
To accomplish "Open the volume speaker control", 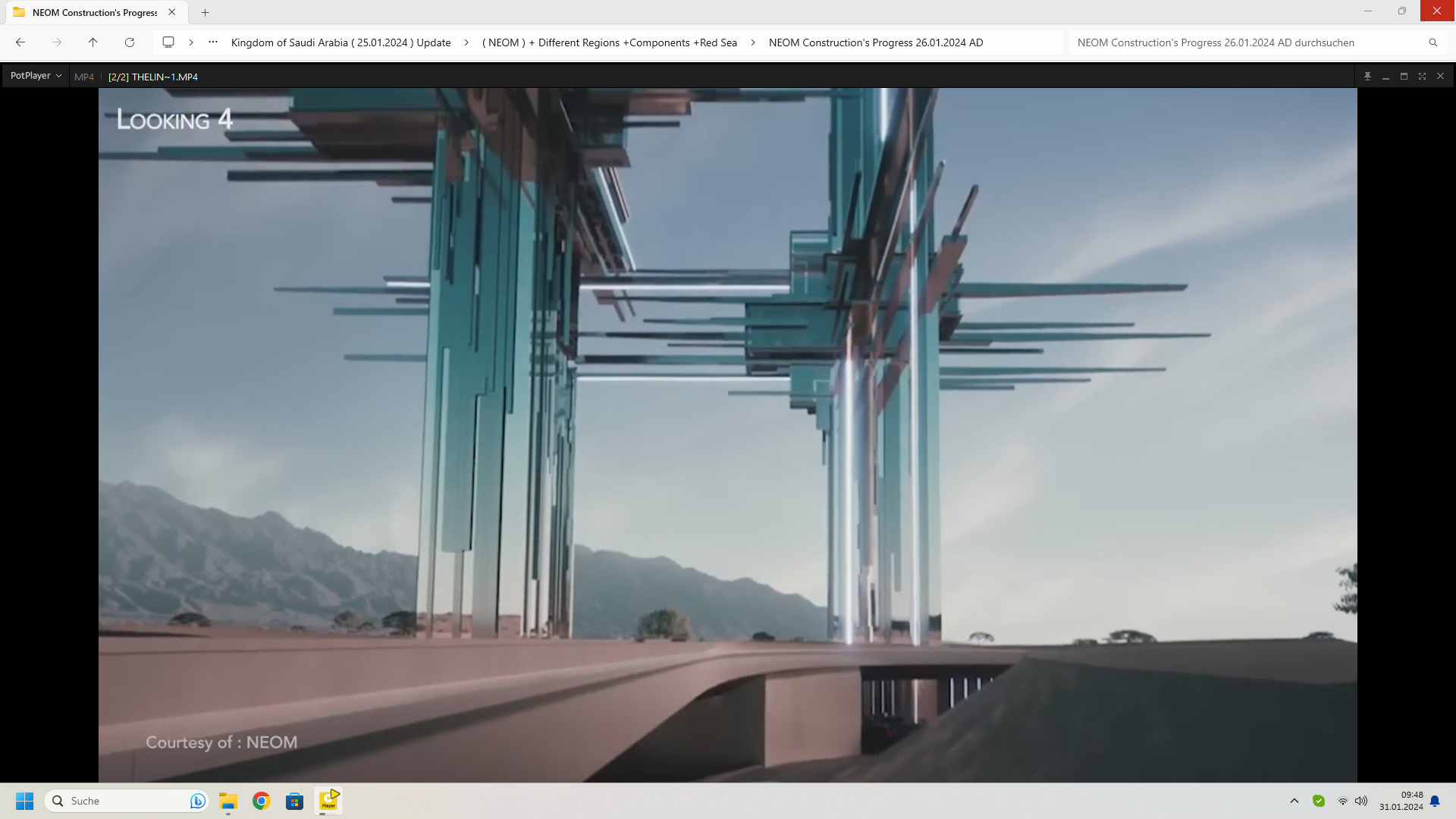I will pos(1361,801).
